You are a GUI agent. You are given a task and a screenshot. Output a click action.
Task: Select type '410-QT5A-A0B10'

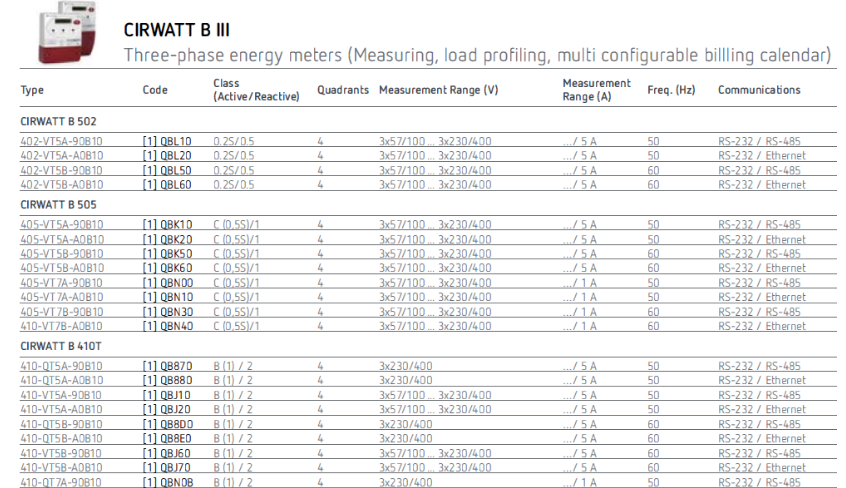[62, 381]
